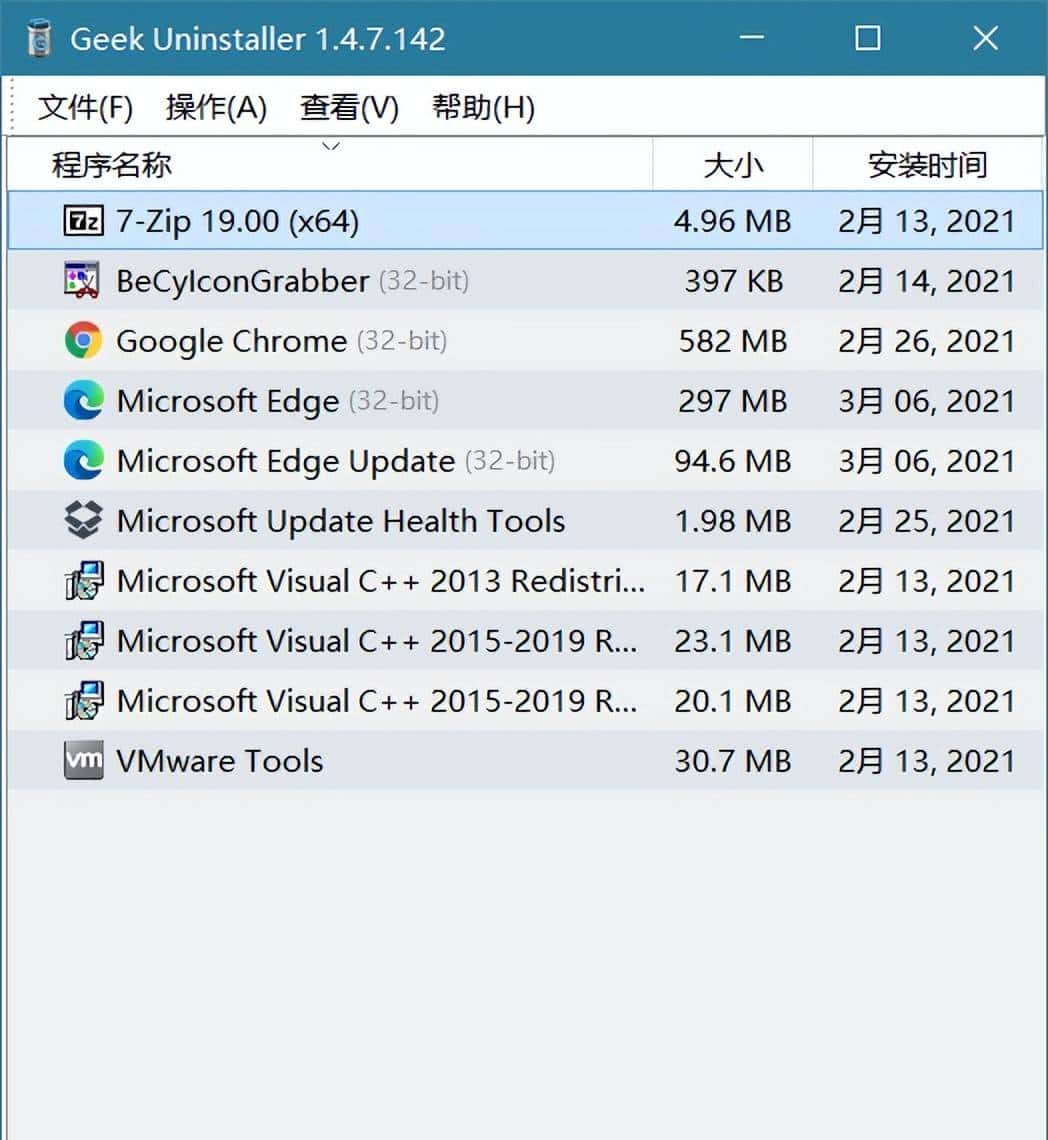Open the 操作(A) menu
Screen dimensions: 1048x1140
coord(217,108)
